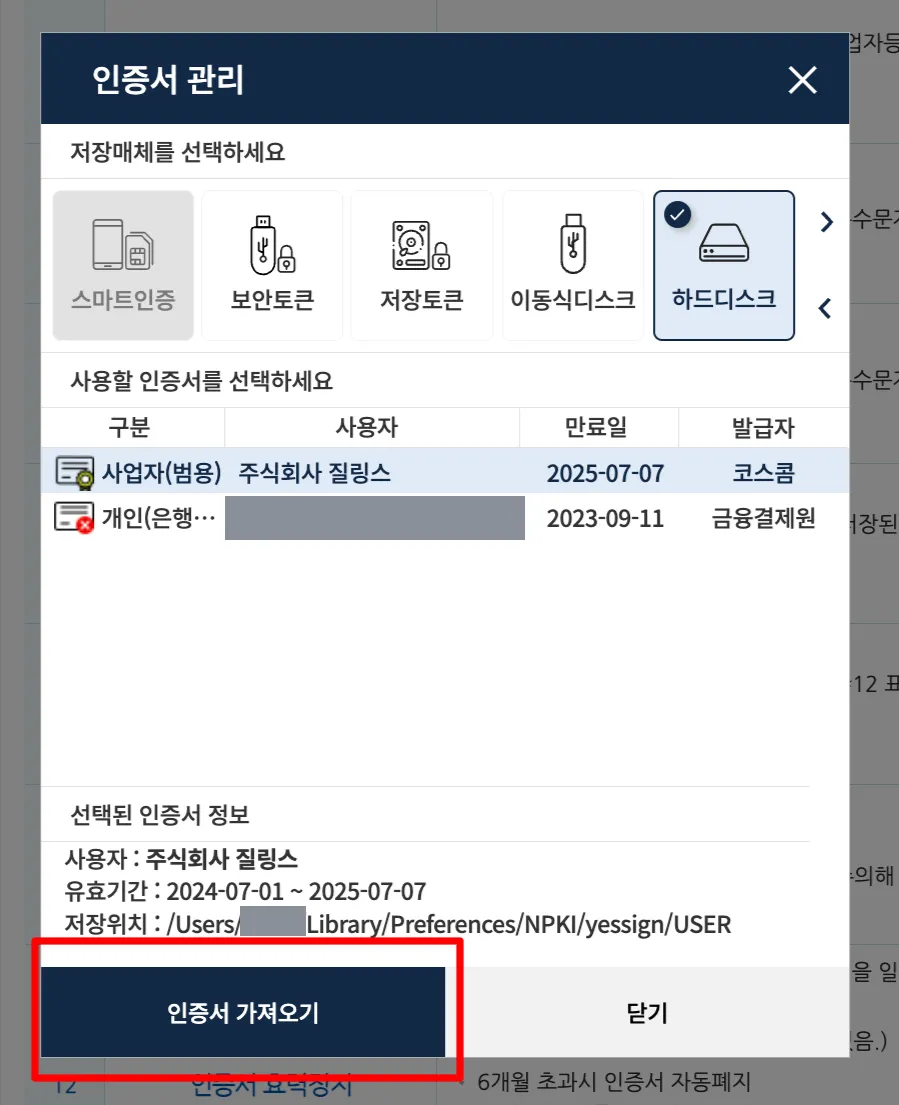Screen dimensions: 899x1105
Task: Select the expired 개인(은행… certificate row
Action: (x=445, y=518)
